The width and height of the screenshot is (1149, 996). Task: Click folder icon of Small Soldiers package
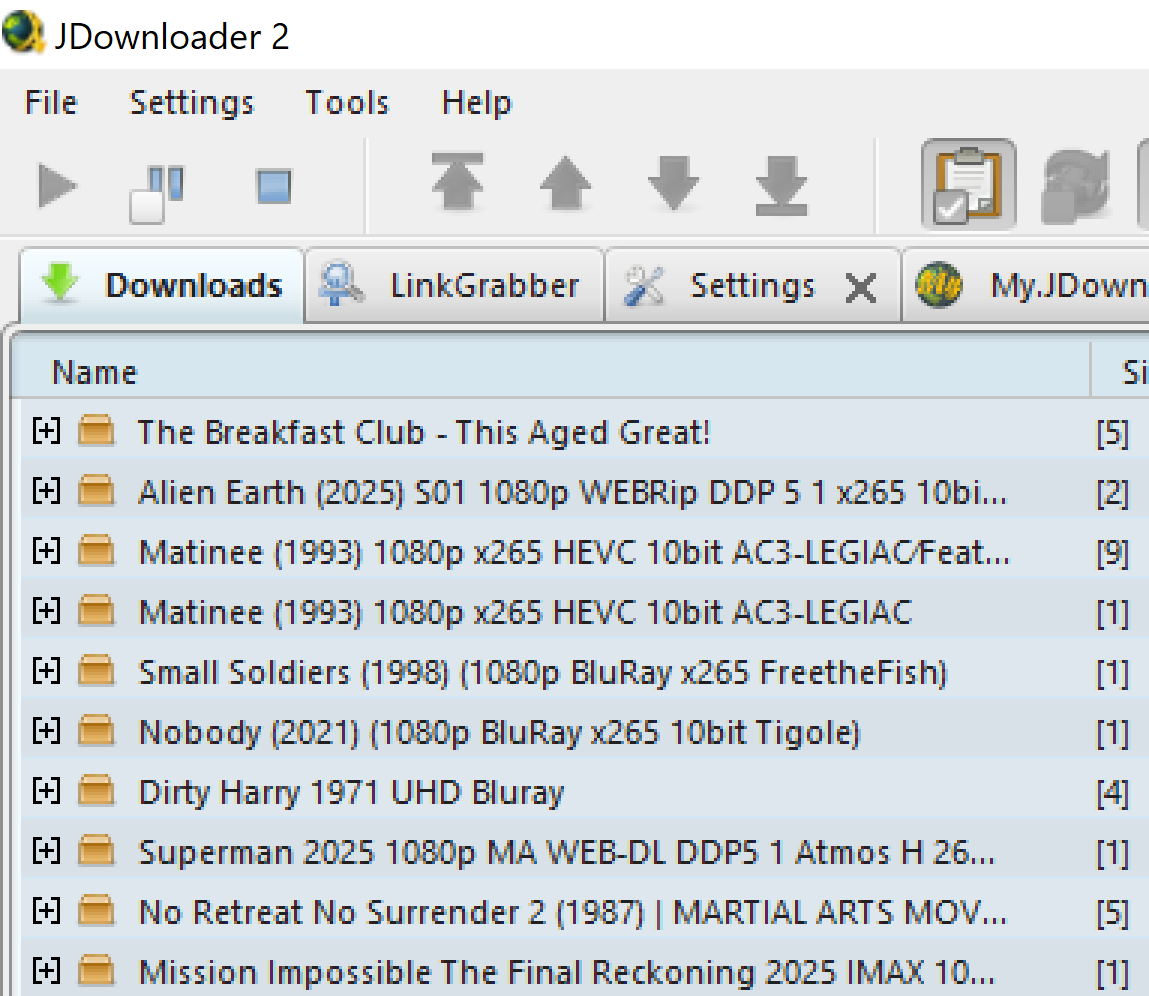(96, 671)
